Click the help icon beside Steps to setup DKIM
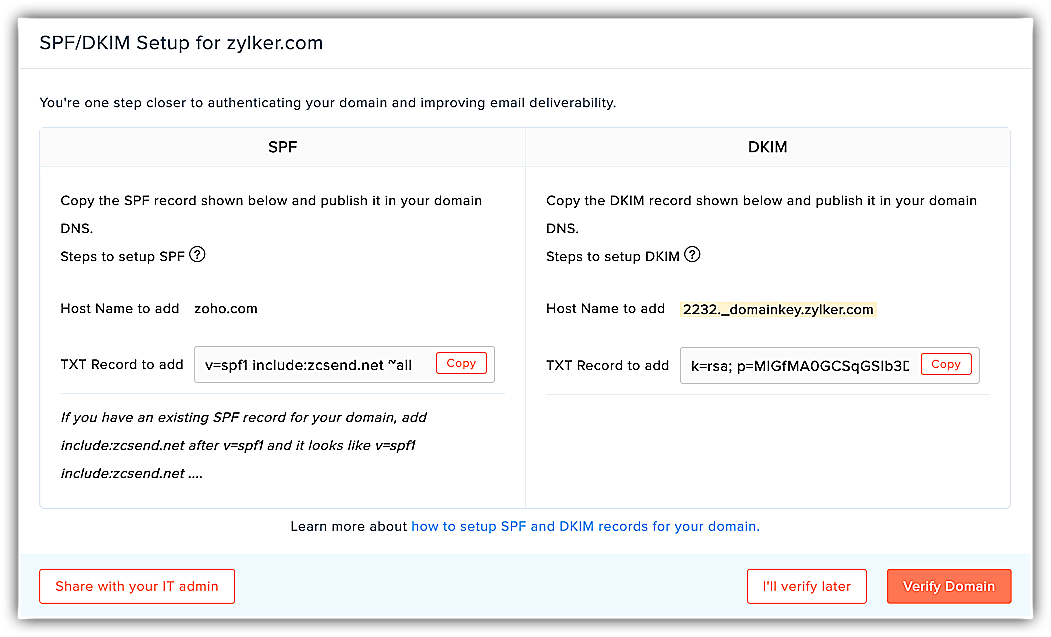This screenshot has height=637, width=1051. (692, 255)
